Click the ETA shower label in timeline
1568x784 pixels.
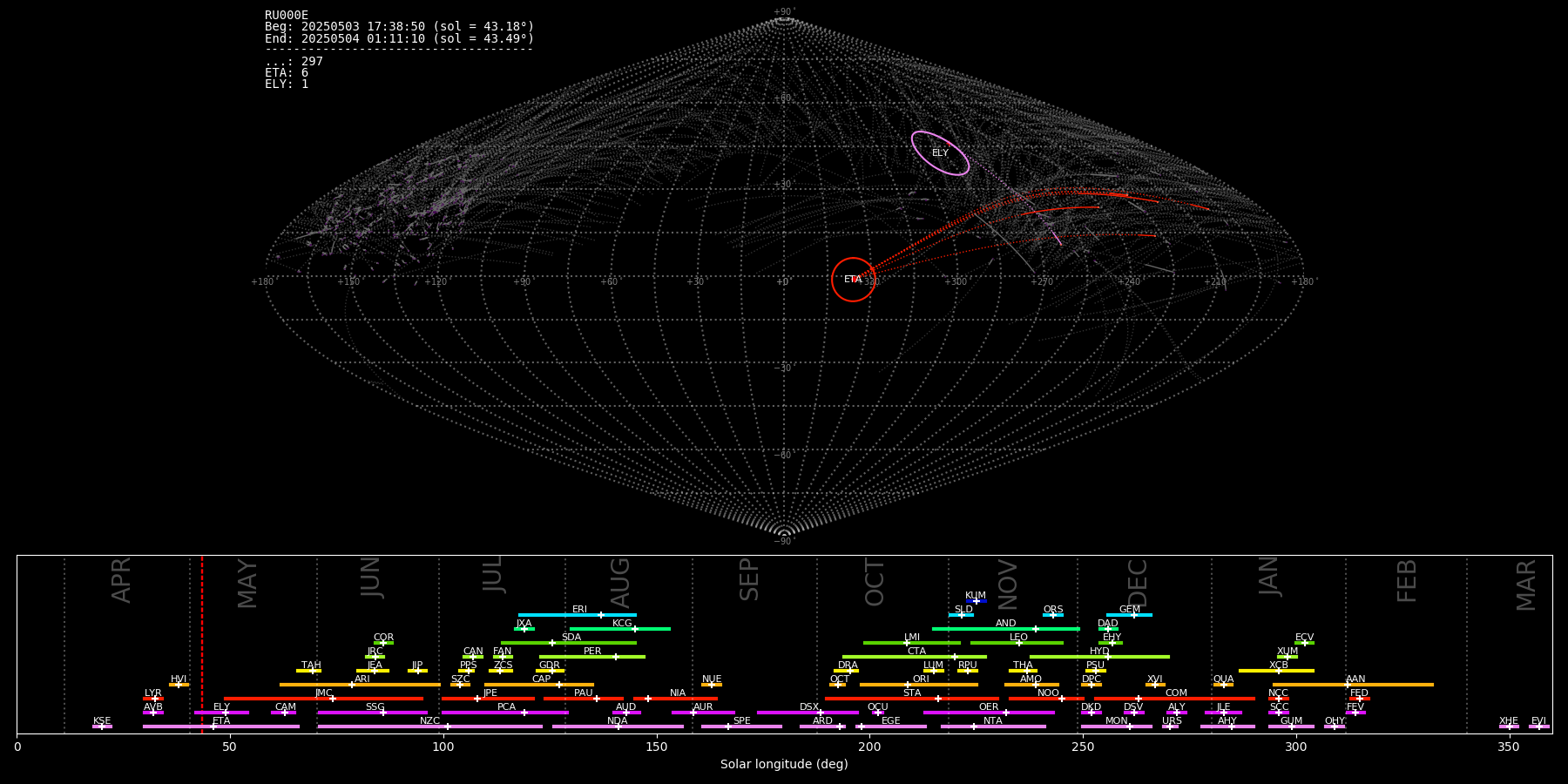221,720
